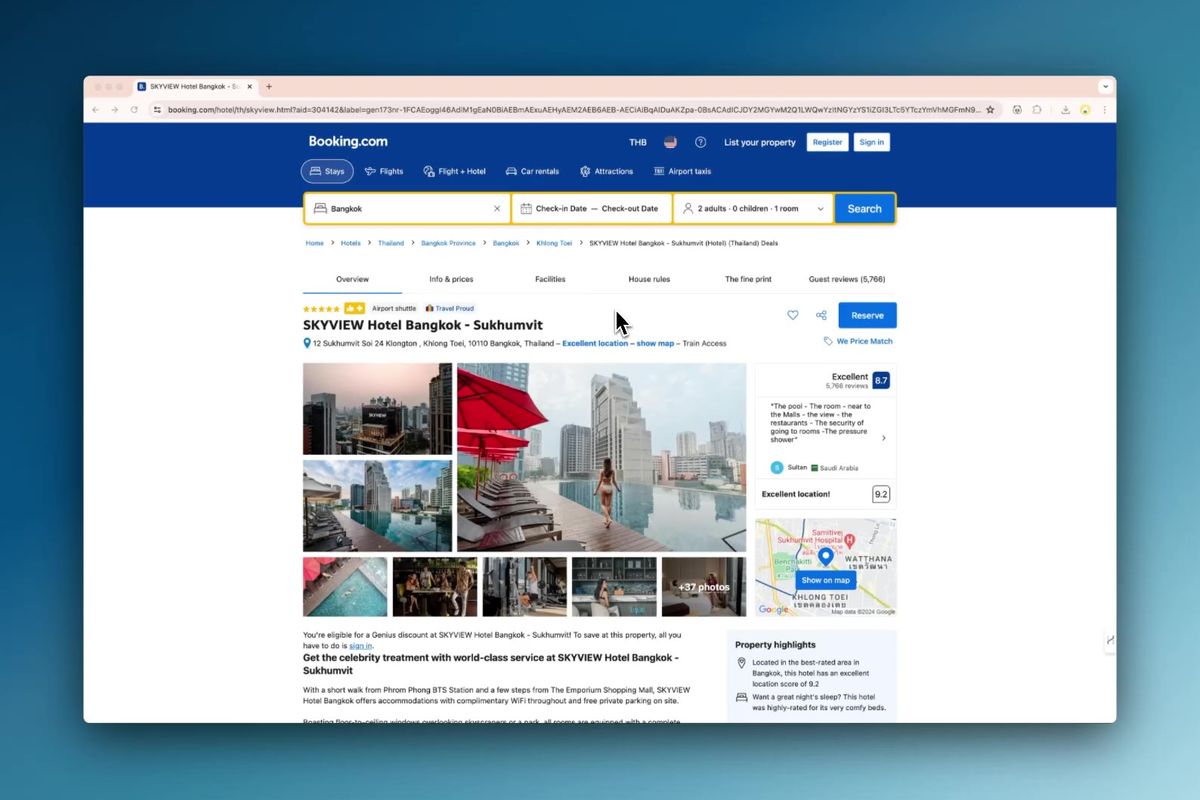This screenshot has width=1200, height=800.
Task: Open the +37 photos thumbnail
Action: 704,587
